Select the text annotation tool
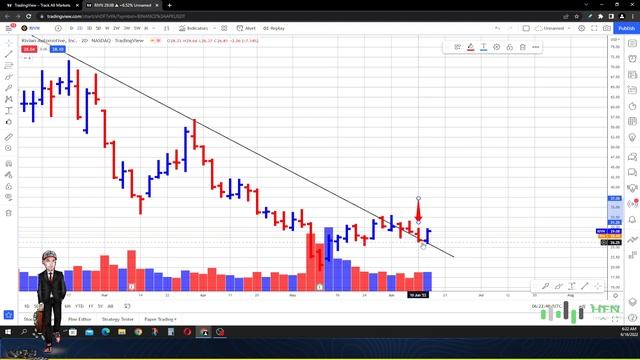Image resolution: width=640 pixels, height=360 pixels. pyautogui.click(x=9, y=111)
